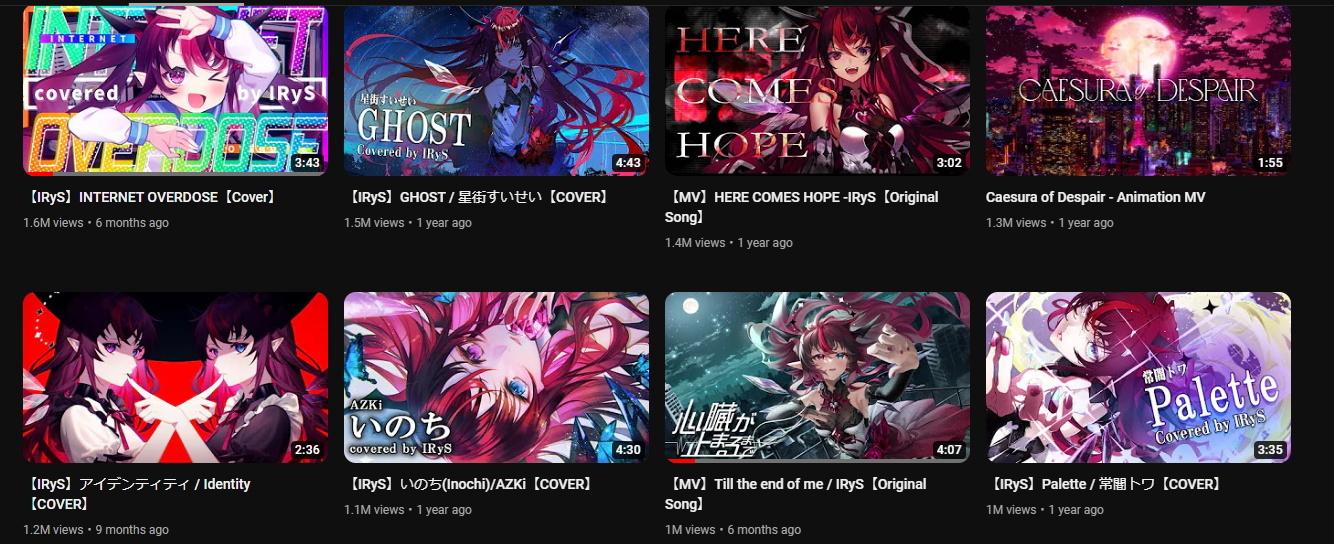Click the 3:43 duration badge

(307, 162)
